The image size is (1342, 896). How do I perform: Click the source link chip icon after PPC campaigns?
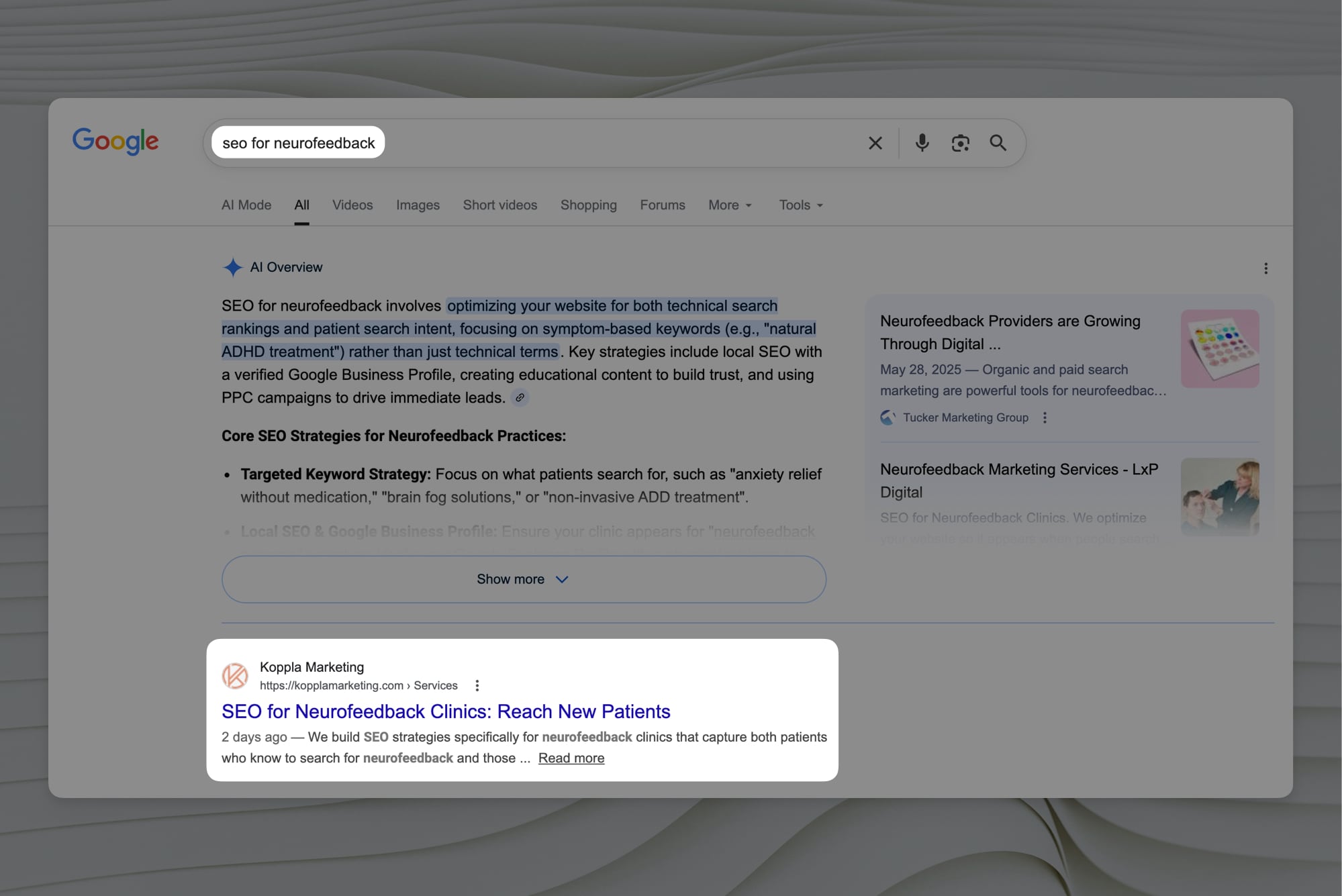pyautogui.click(x=520, y=398)
